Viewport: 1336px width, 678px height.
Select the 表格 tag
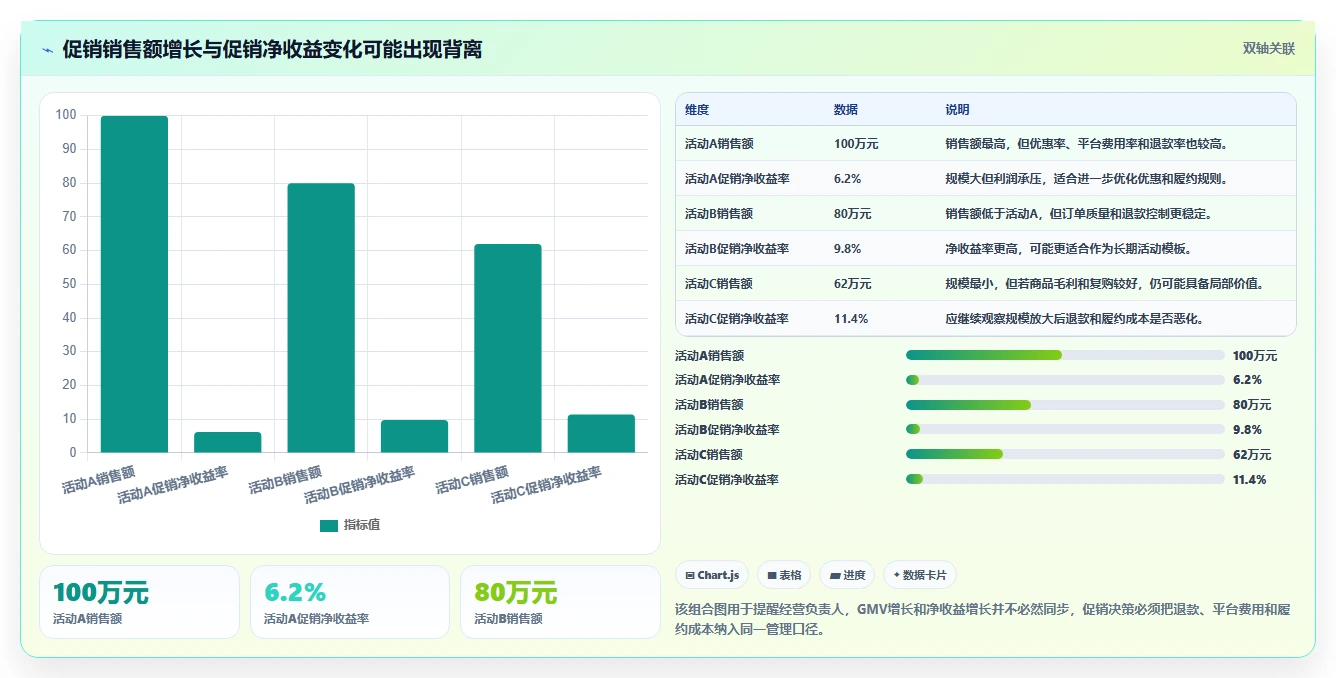coord(783,575)
